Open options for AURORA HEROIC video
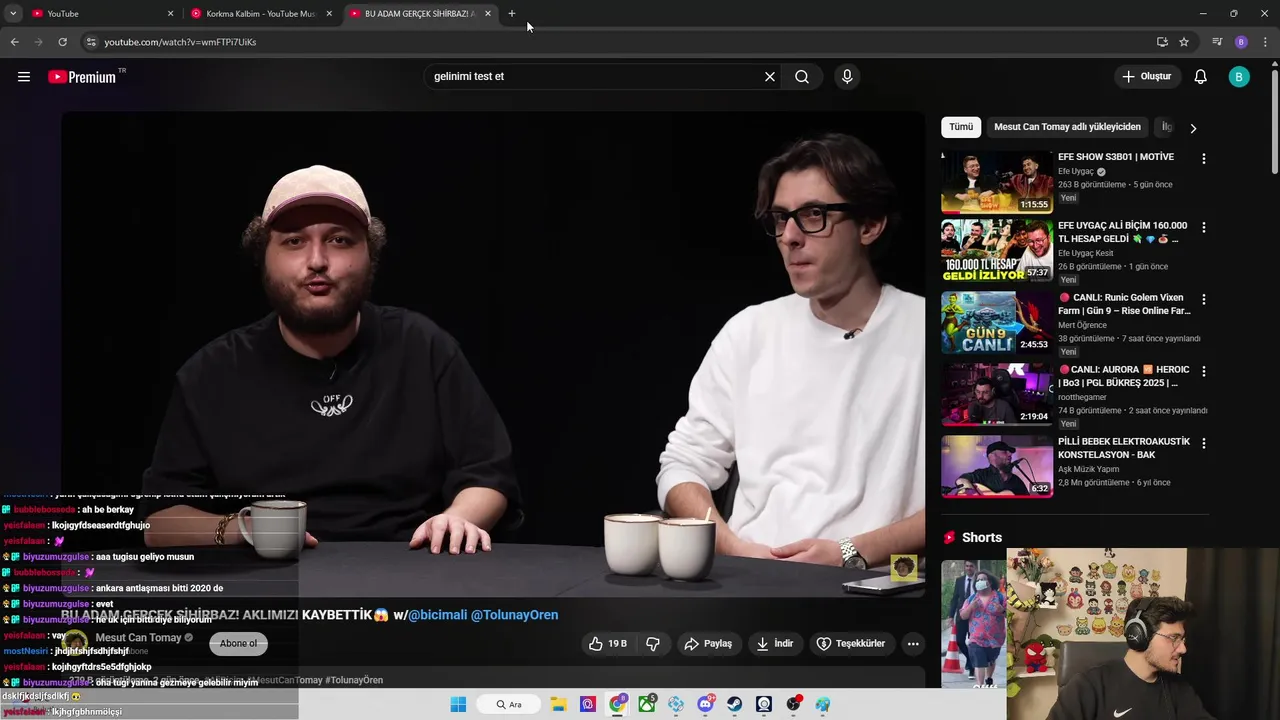1280x720 pixels. (1204, 372)
